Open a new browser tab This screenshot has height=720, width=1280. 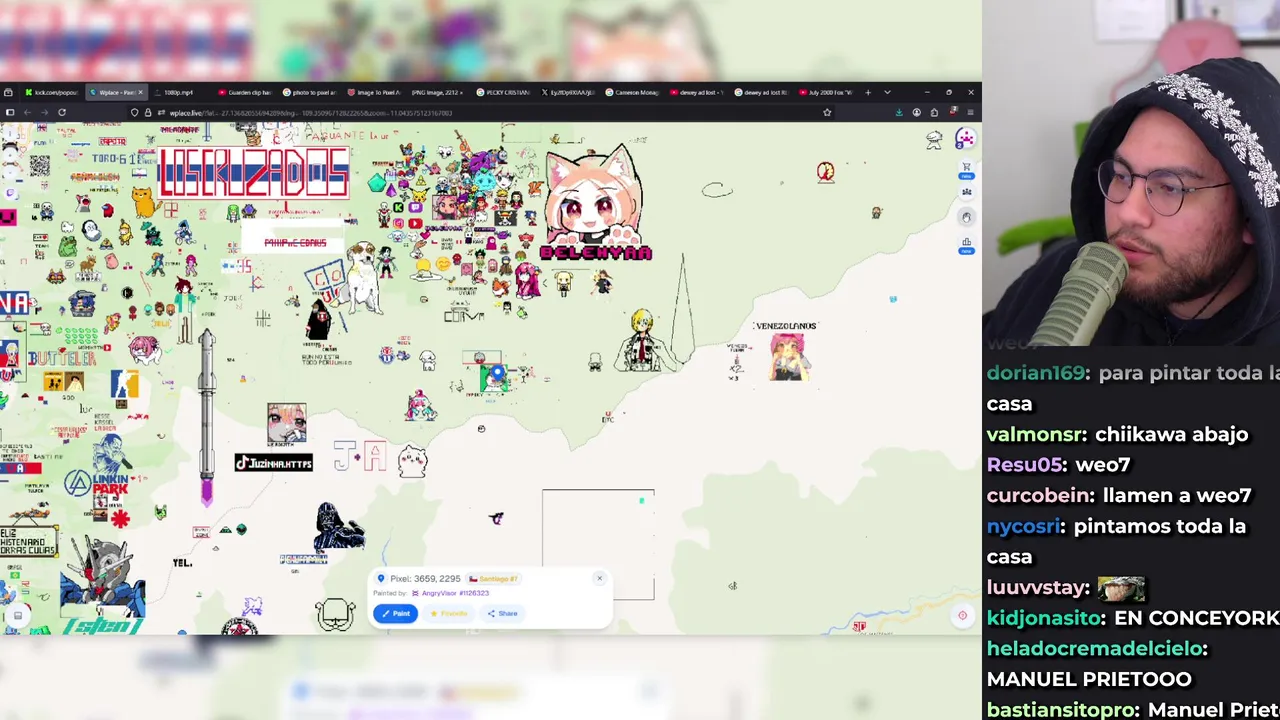coord(868,92)
